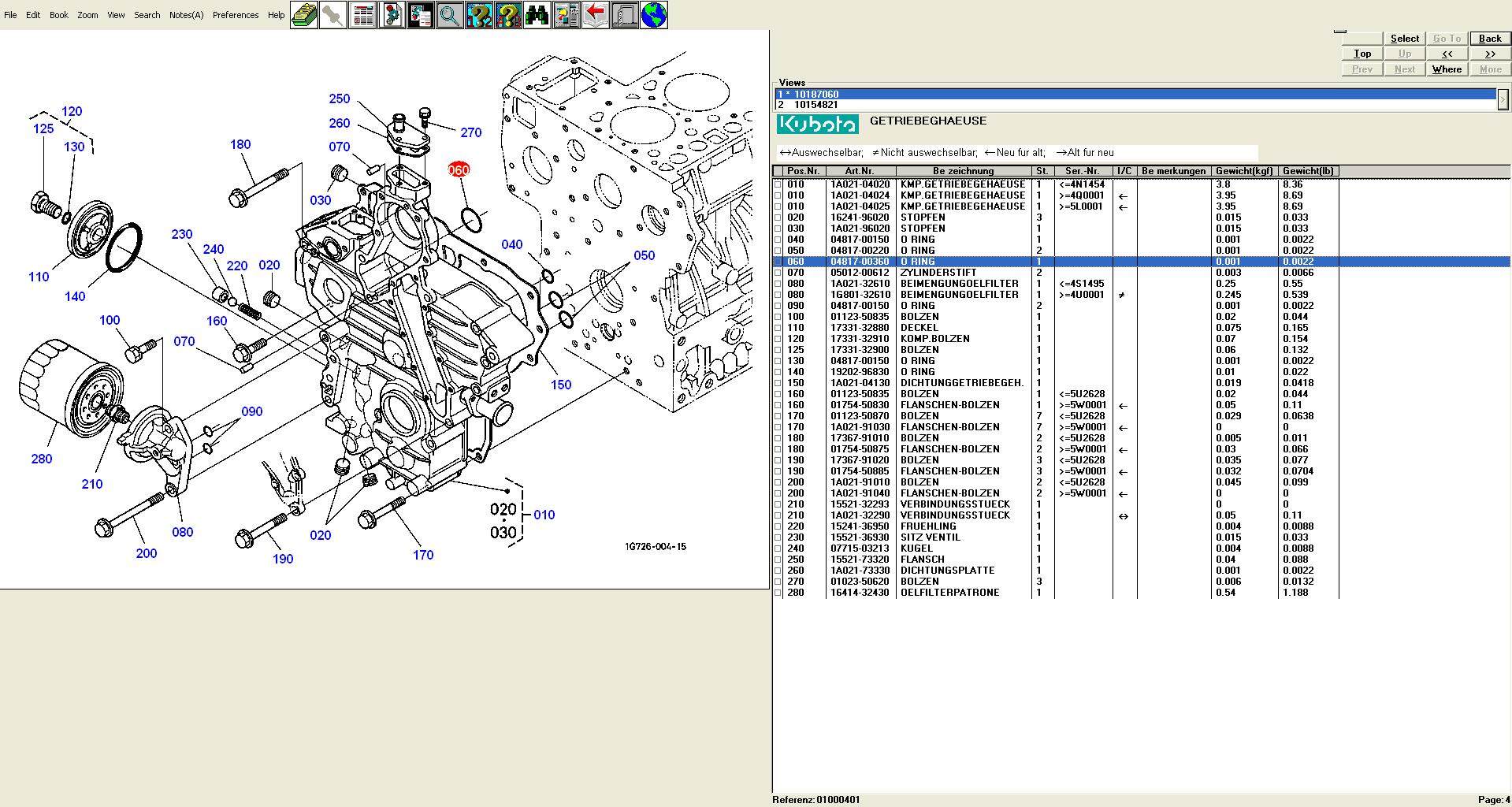Check the box for 280 OELFILTERPATRONE row
The image size is (1512, 807).
778,593
